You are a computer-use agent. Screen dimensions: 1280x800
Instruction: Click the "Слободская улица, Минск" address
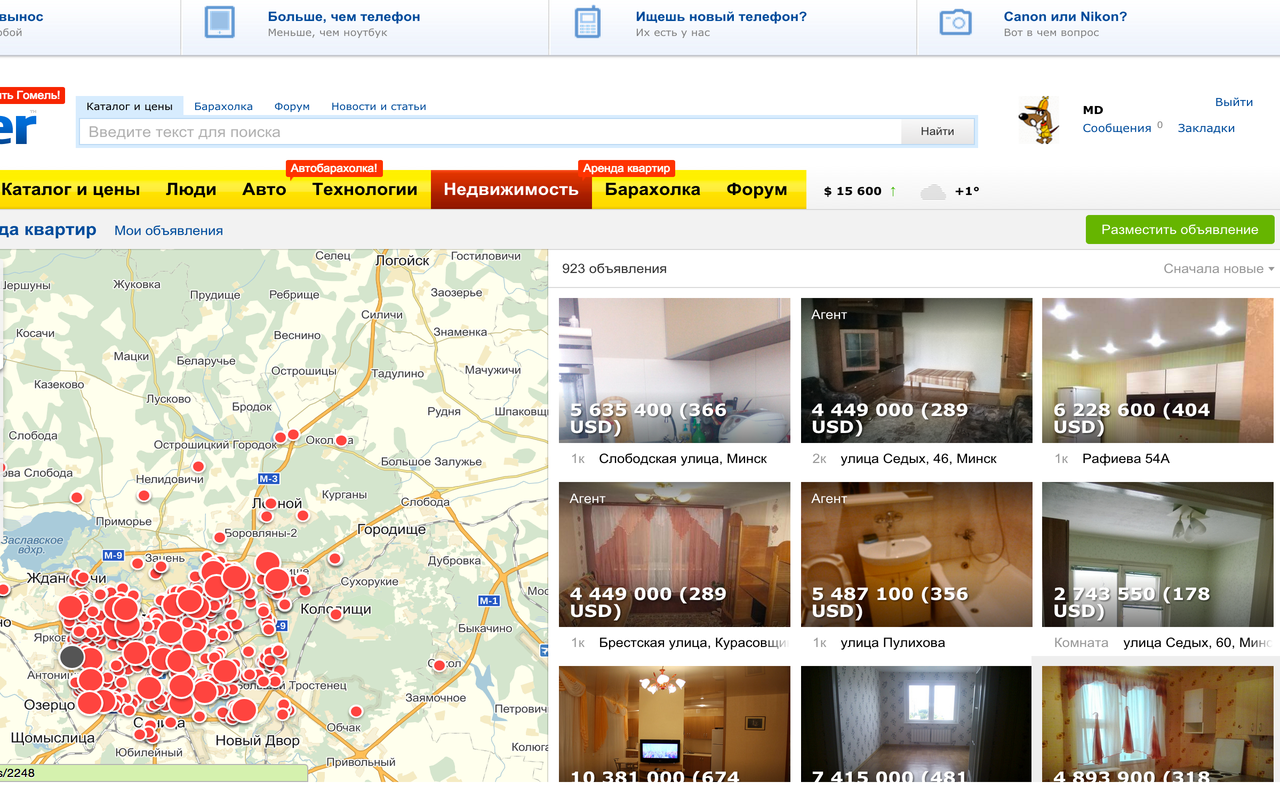683,459
